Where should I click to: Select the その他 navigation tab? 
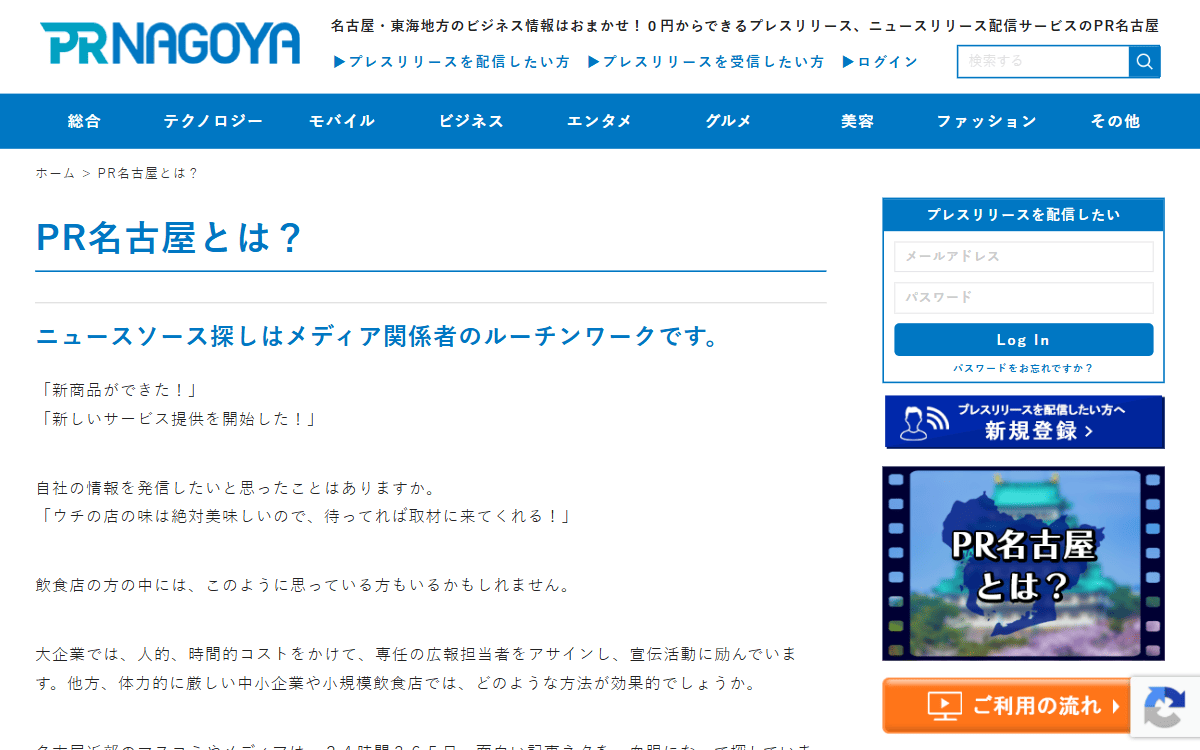tap(1115, 121)
